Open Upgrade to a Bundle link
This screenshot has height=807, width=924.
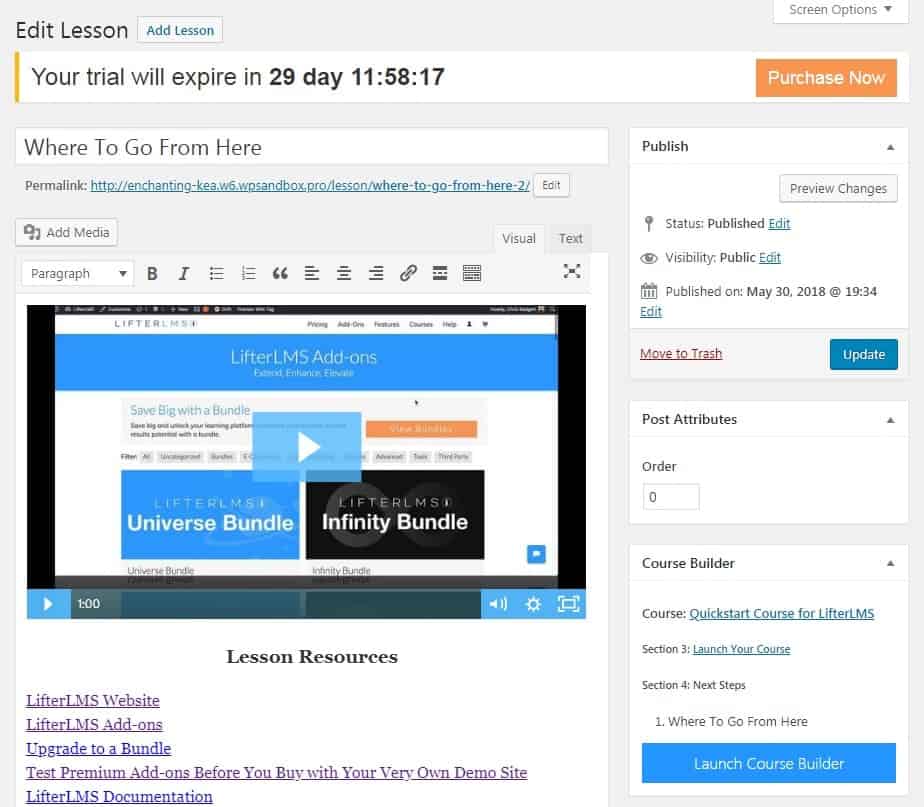(98, 749)
